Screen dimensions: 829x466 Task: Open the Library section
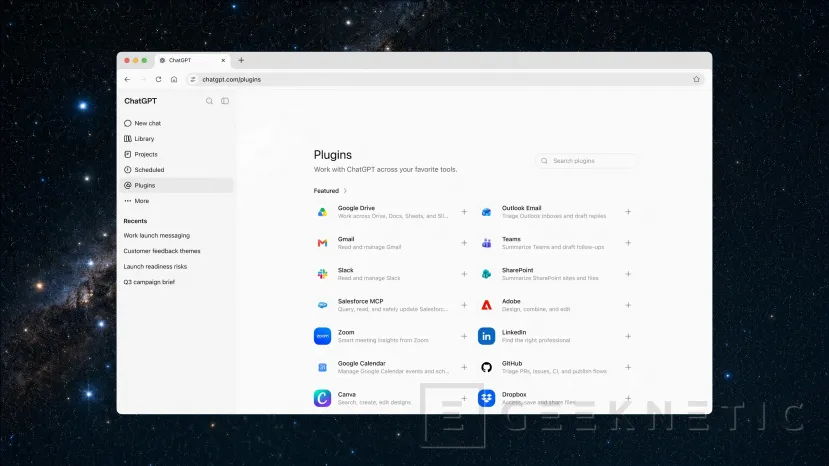(177, 139)
